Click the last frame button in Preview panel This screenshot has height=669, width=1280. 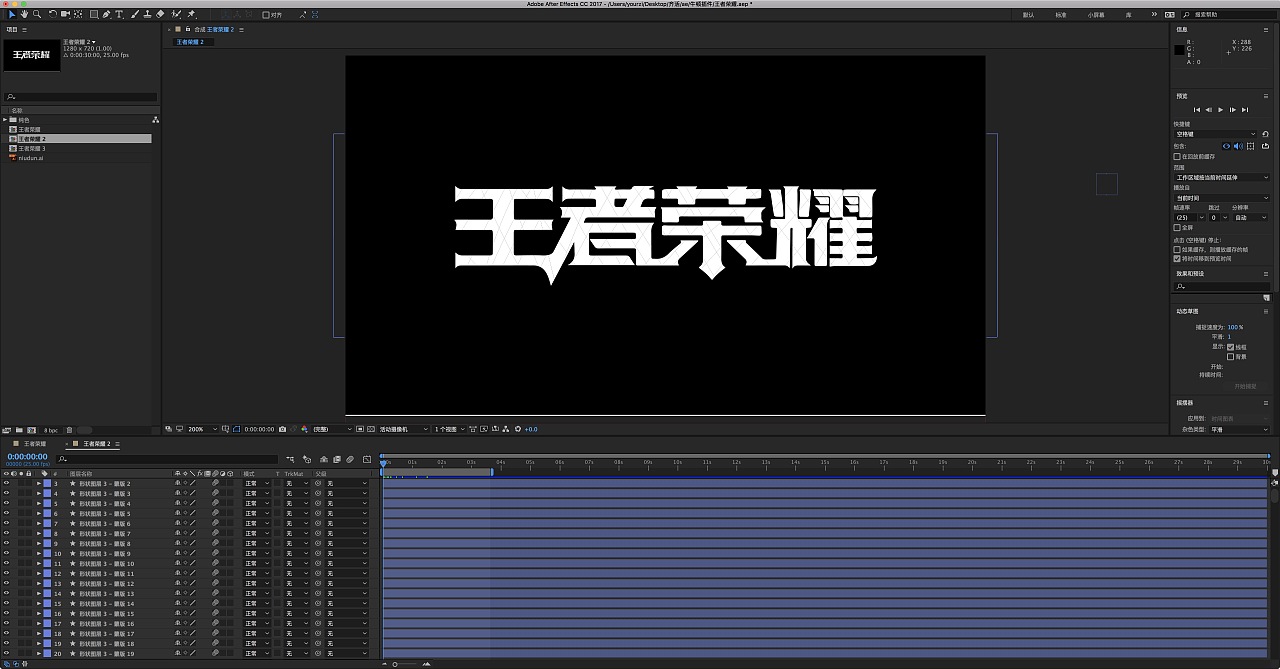tap(1245, 110)
